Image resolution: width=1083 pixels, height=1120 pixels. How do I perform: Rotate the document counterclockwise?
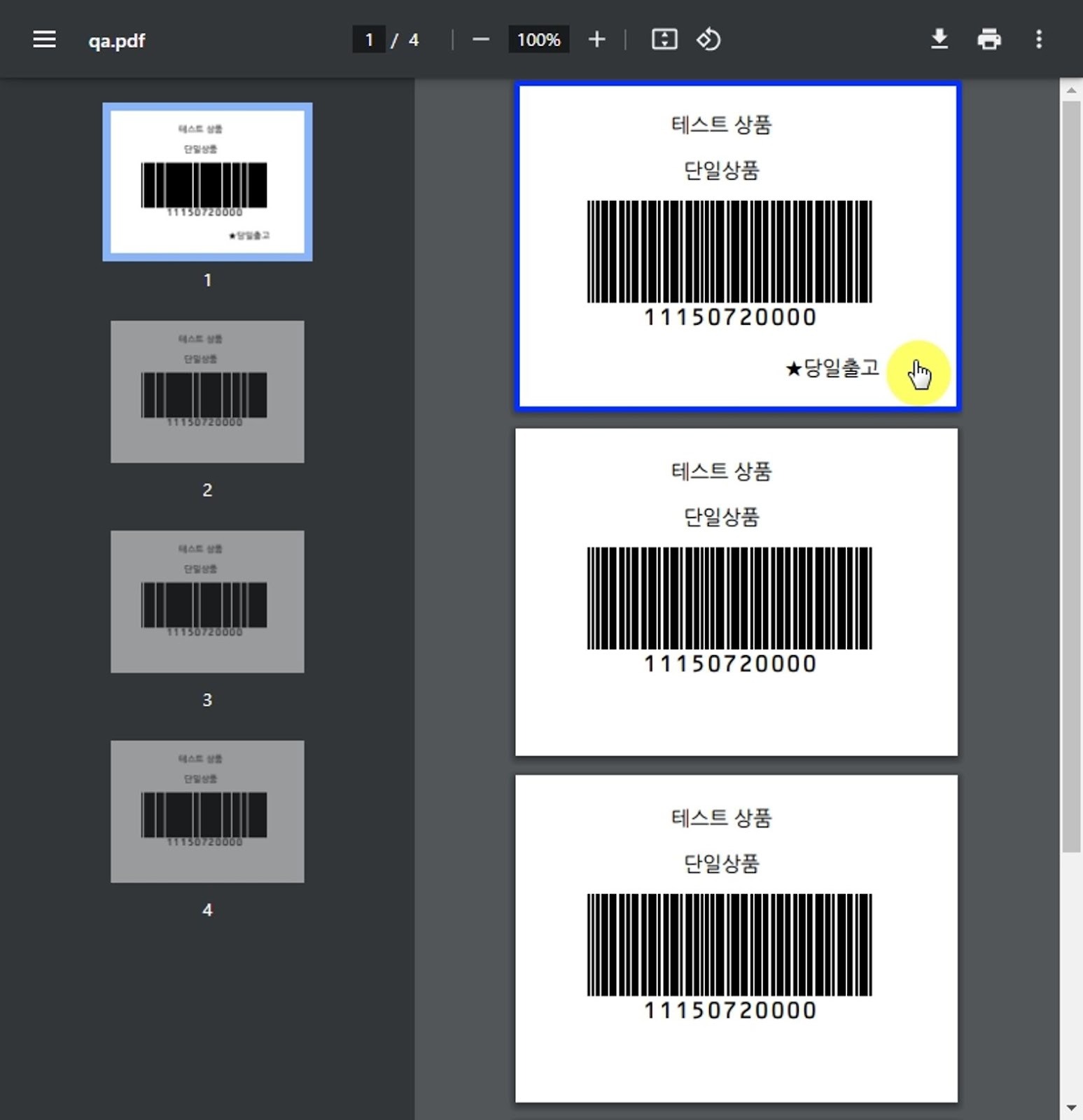708,39
